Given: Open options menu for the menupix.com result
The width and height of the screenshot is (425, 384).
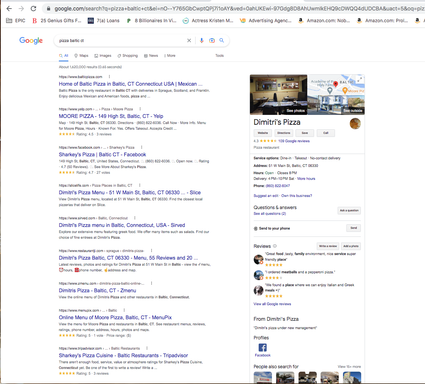Looking at the screenshot, I should point(124,310).
